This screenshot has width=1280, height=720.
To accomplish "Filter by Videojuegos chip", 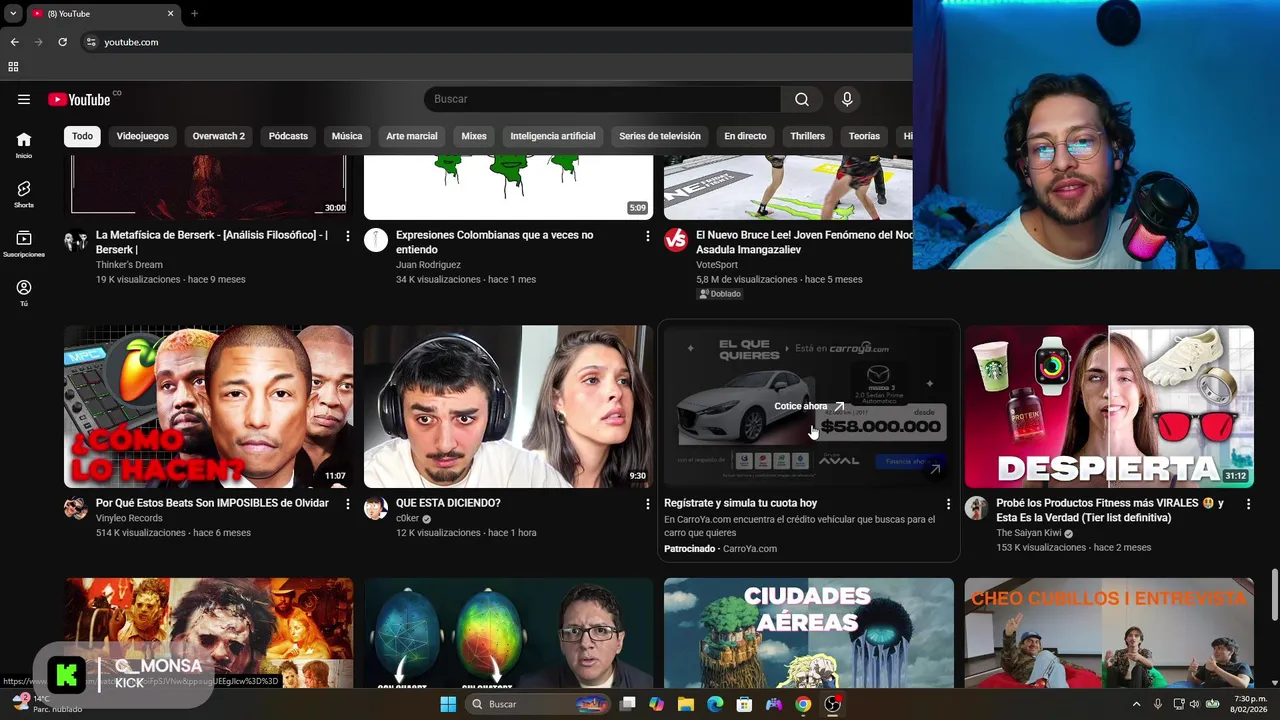I will click(142, 136).
